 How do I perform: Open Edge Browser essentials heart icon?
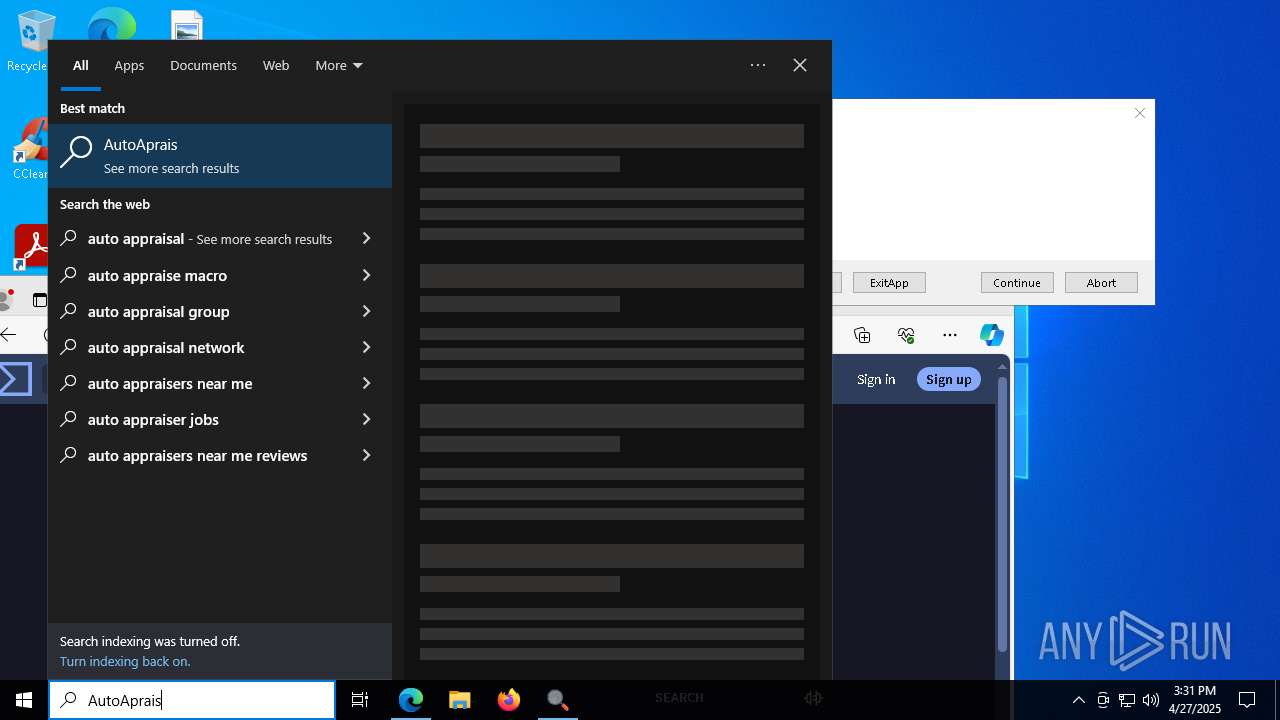906,335
